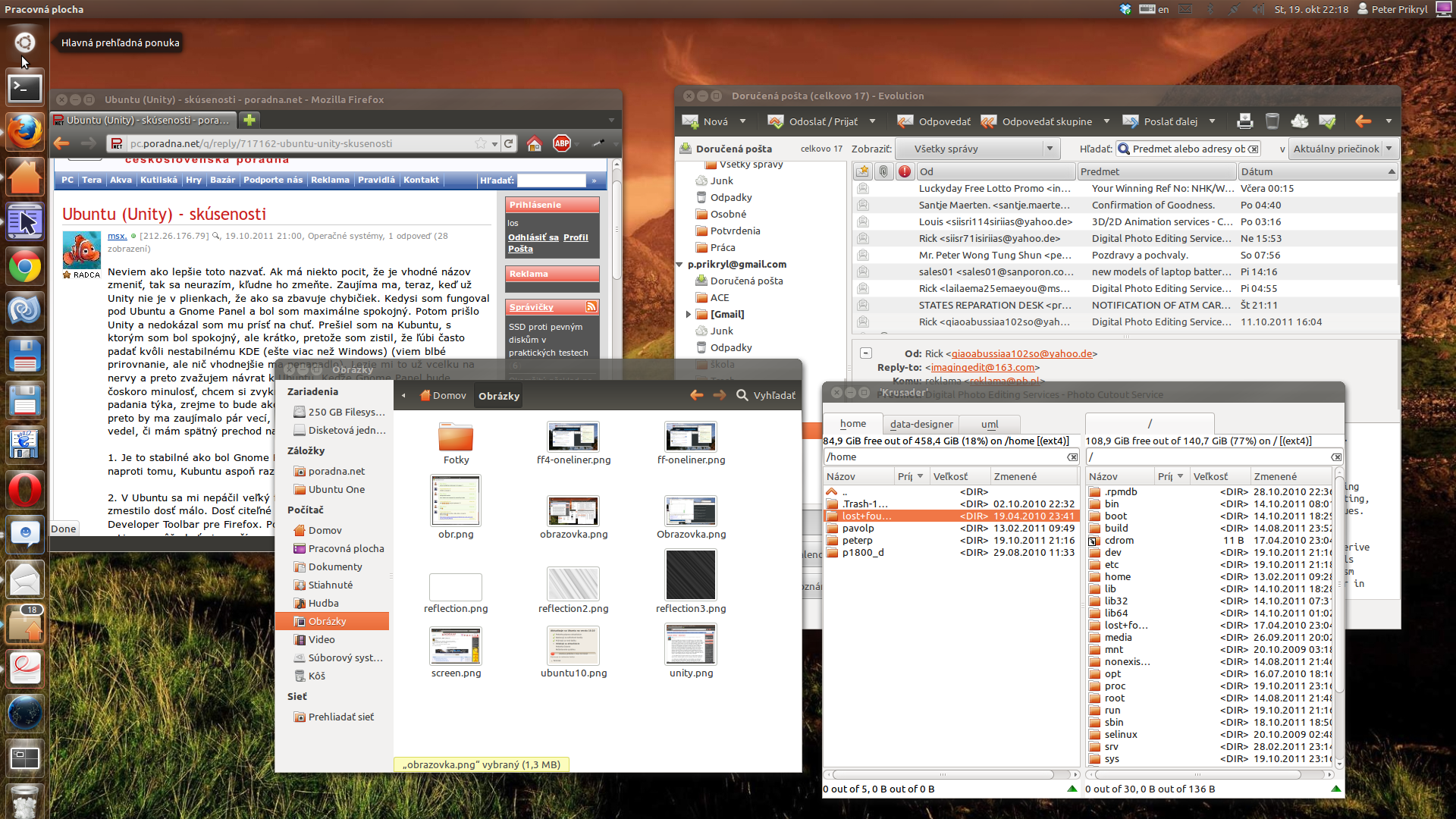Screen dimensions: 1456x819
Task: Switch to data-designer tab in Krusader
Action: coord(921,424)
